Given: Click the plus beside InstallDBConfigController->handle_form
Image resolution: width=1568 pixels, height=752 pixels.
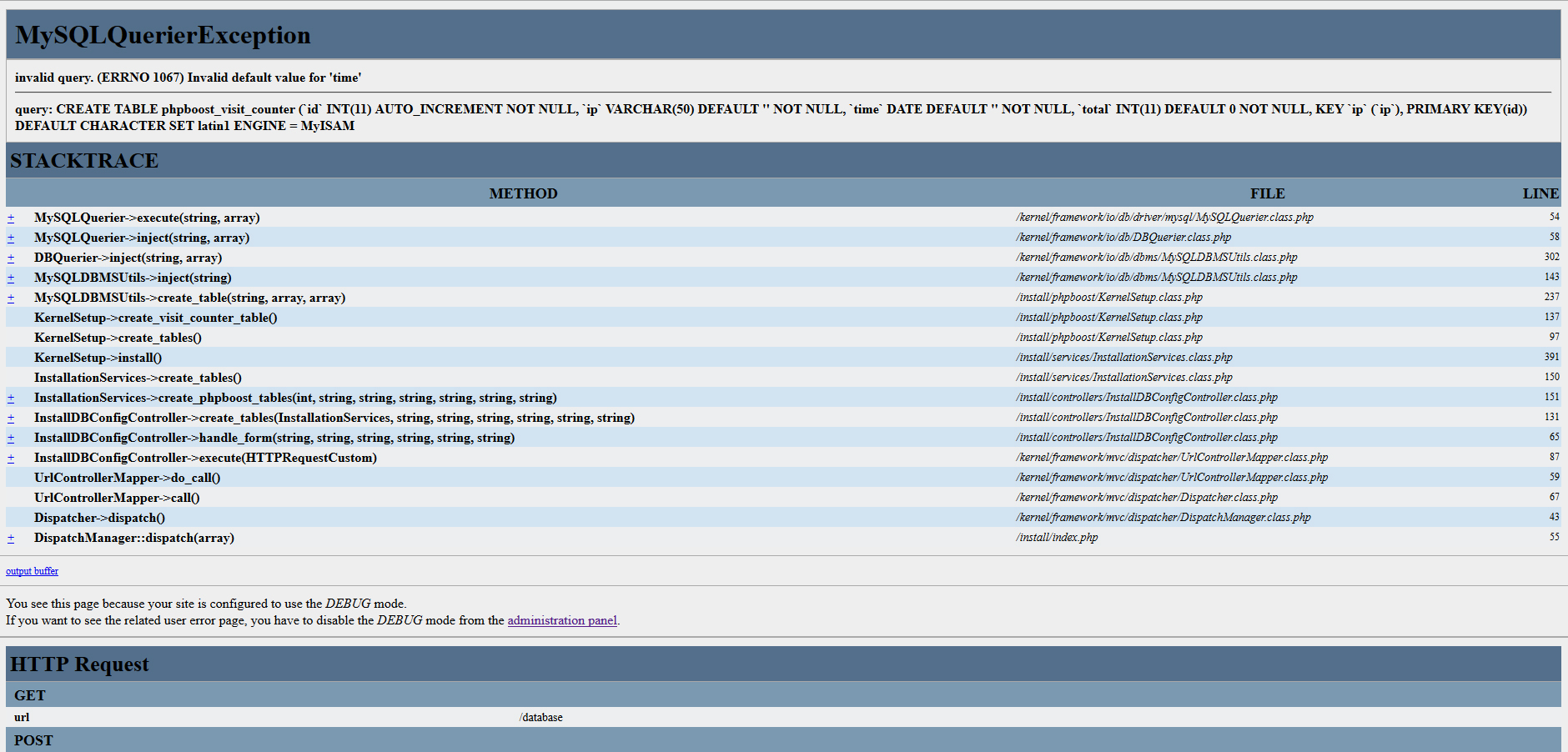Looking at the screenshot, I should point(11,438).
